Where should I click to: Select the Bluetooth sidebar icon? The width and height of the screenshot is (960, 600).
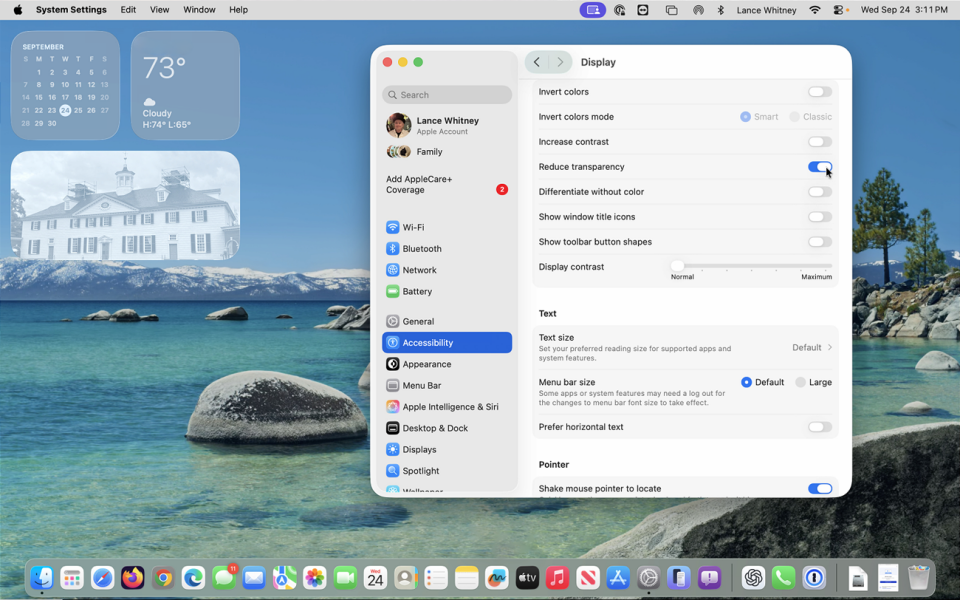(x=393, y=249)
